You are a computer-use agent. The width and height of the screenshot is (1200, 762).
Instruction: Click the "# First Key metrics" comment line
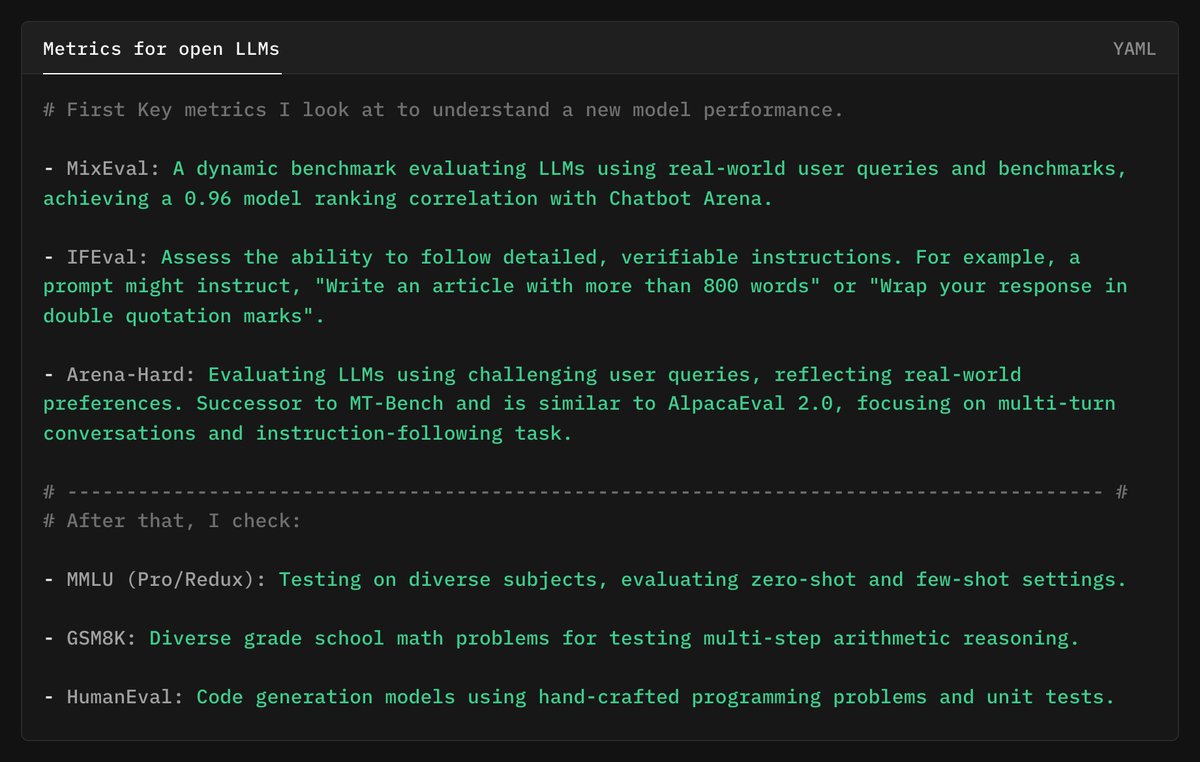(x=443, y=109)
